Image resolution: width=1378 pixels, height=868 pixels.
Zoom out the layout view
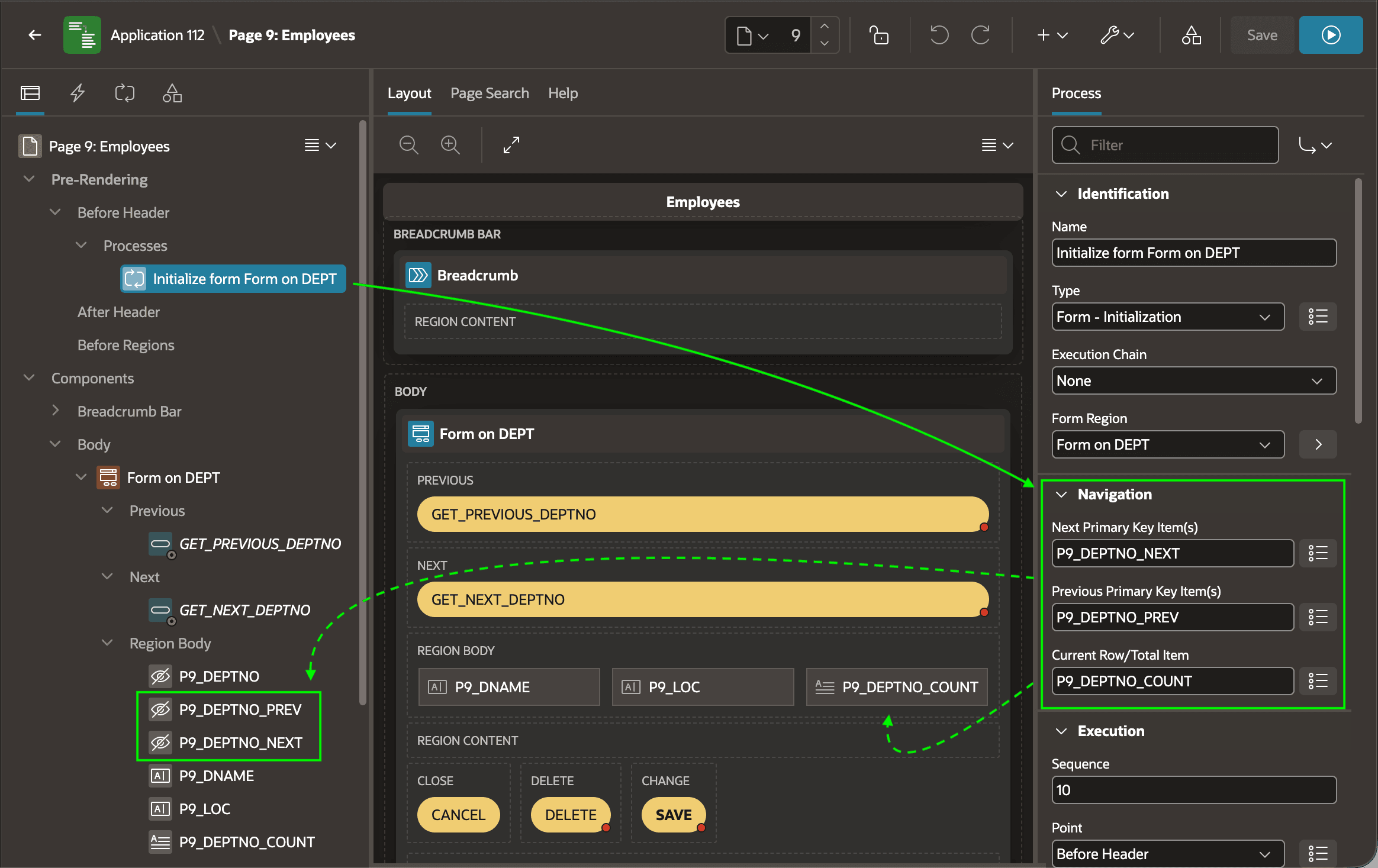[x=409, y=145]
